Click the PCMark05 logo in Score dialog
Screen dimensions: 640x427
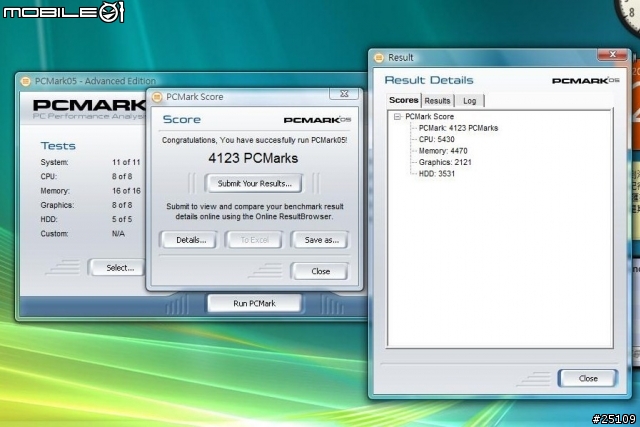point(317,120)
